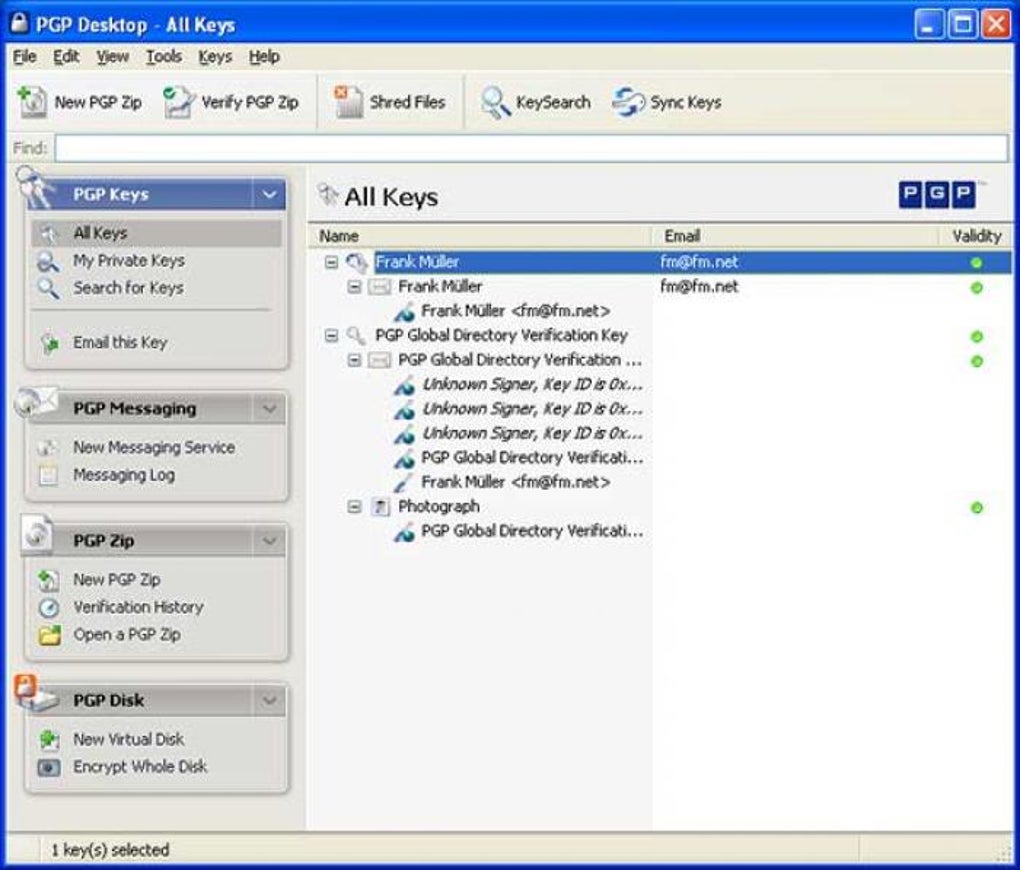Select the first Unknown Signer signature row
This screenshot has height=870, width=1020.
click(532, 385)
